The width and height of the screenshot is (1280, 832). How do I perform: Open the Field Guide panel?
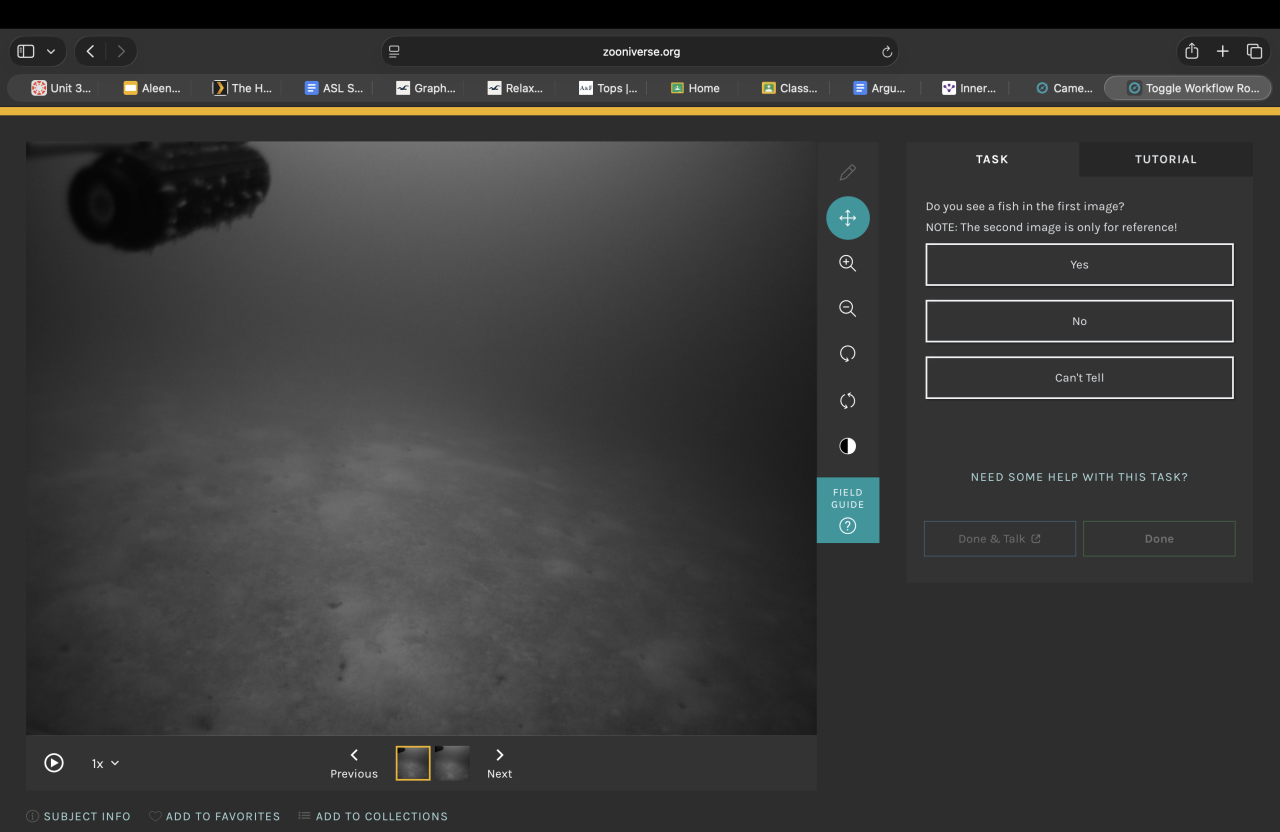pos(847,510)
